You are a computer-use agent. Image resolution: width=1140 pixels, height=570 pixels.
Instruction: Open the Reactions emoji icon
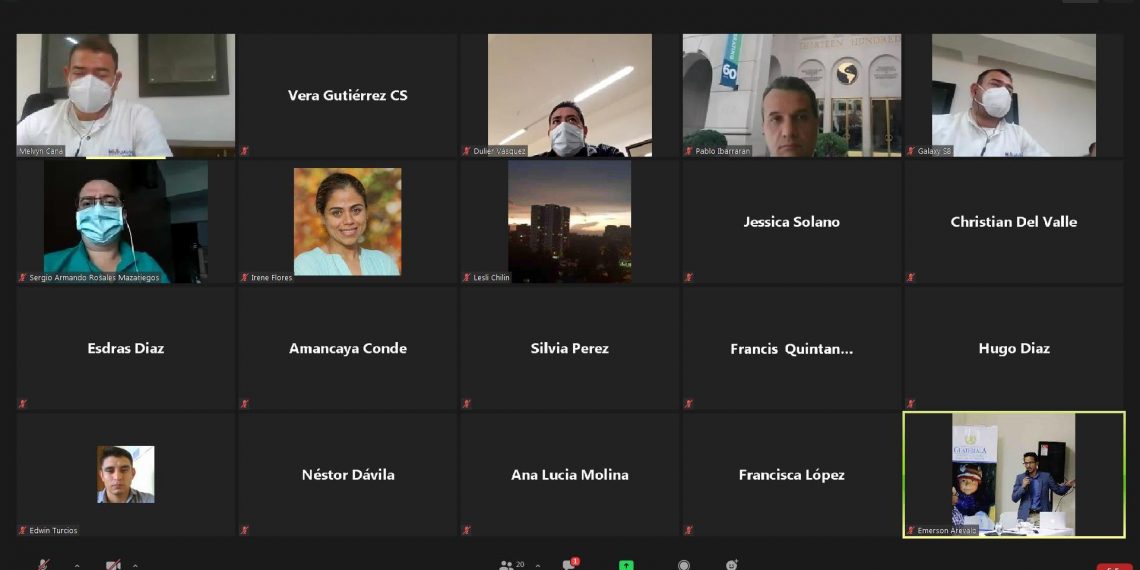point(731,565)
